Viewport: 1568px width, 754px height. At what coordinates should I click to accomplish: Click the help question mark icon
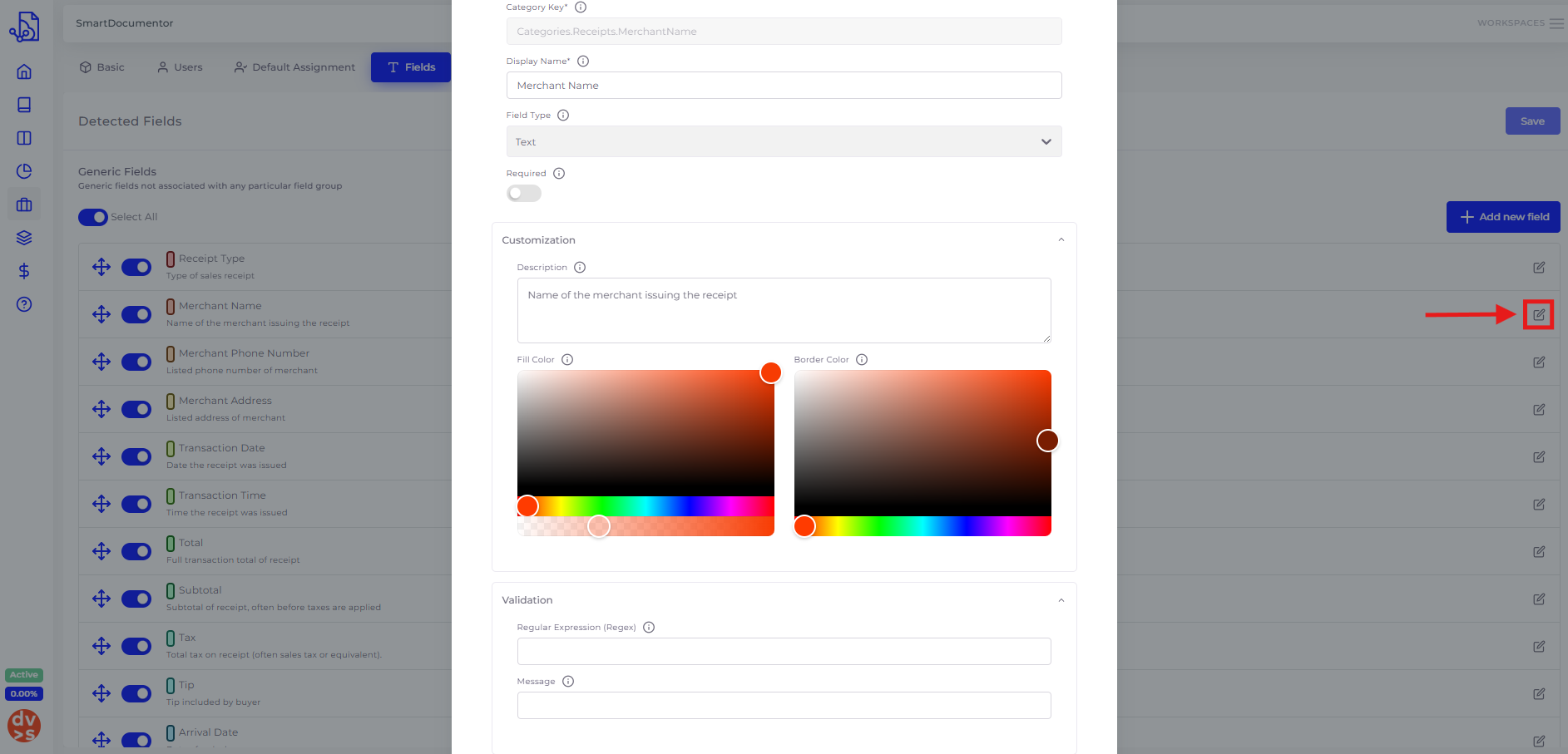point(24,304)
